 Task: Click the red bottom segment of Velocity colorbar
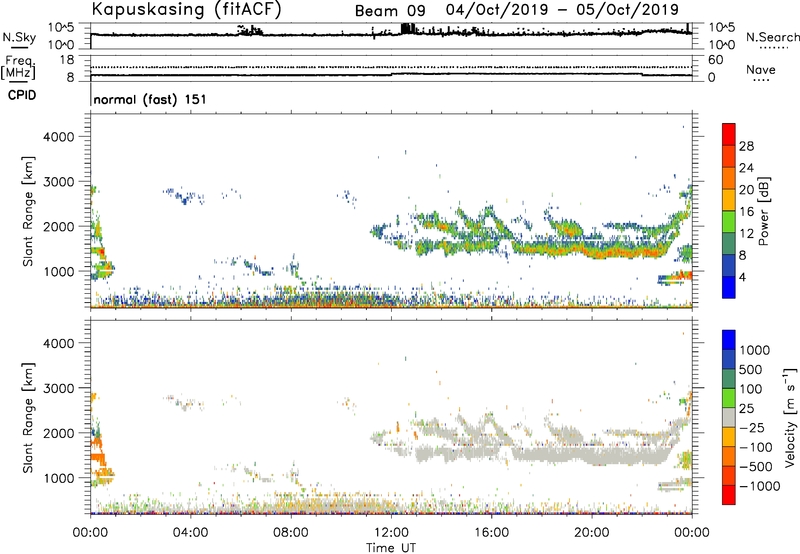pyautogui.click(x=729, y=495)
